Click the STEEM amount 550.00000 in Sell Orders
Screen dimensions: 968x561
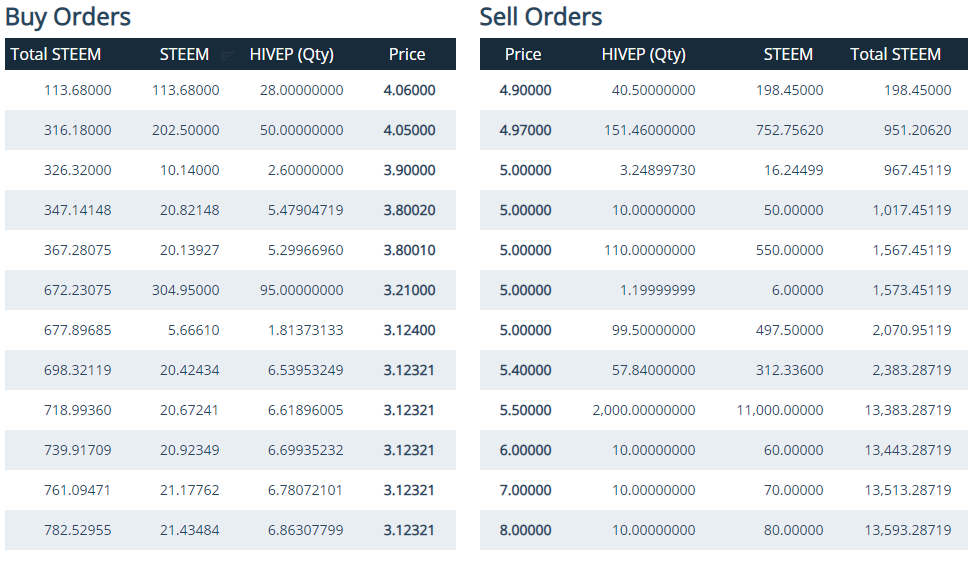[x=790, y=250]
